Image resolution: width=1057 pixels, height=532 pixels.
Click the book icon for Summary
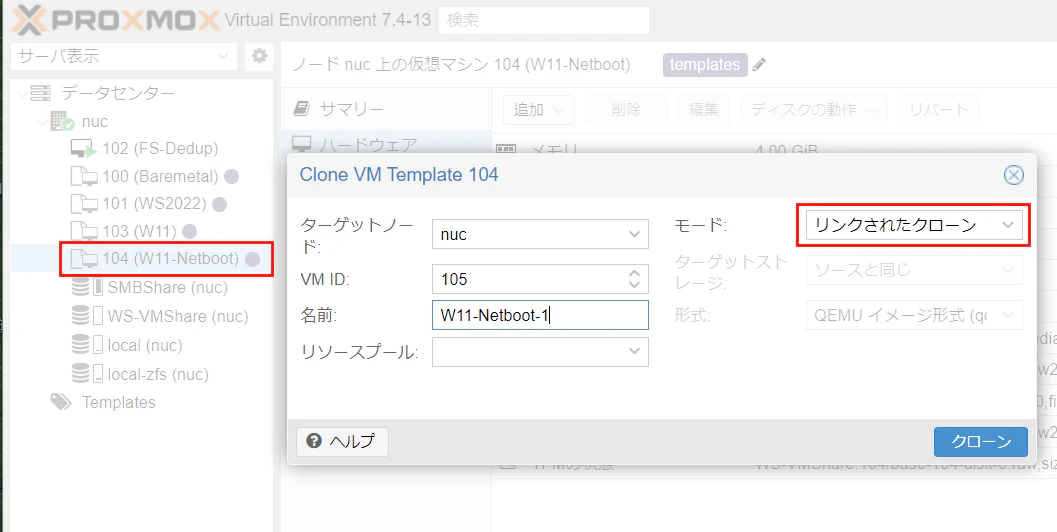[302, 109]
